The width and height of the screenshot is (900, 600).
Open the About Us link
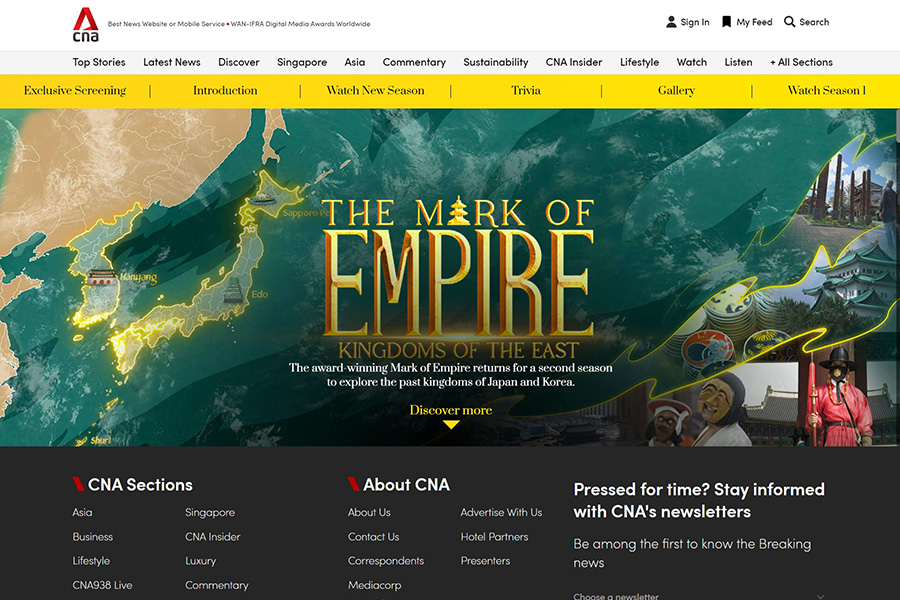tap(369, 512)
